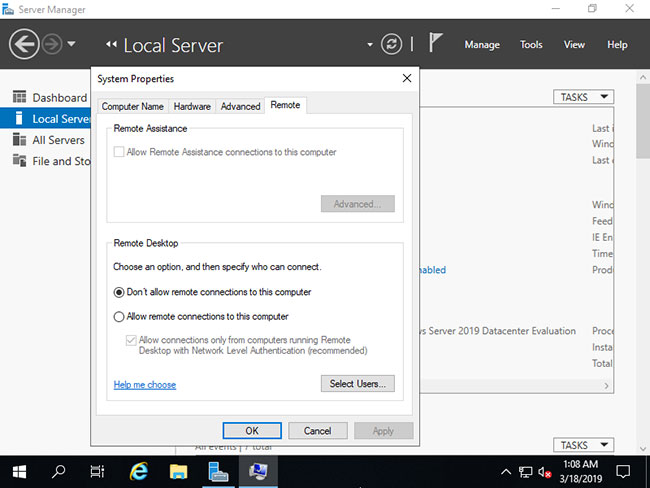This screenshot has height=488, width=650.
Task: Open the View menu
Action: point(574,45)
